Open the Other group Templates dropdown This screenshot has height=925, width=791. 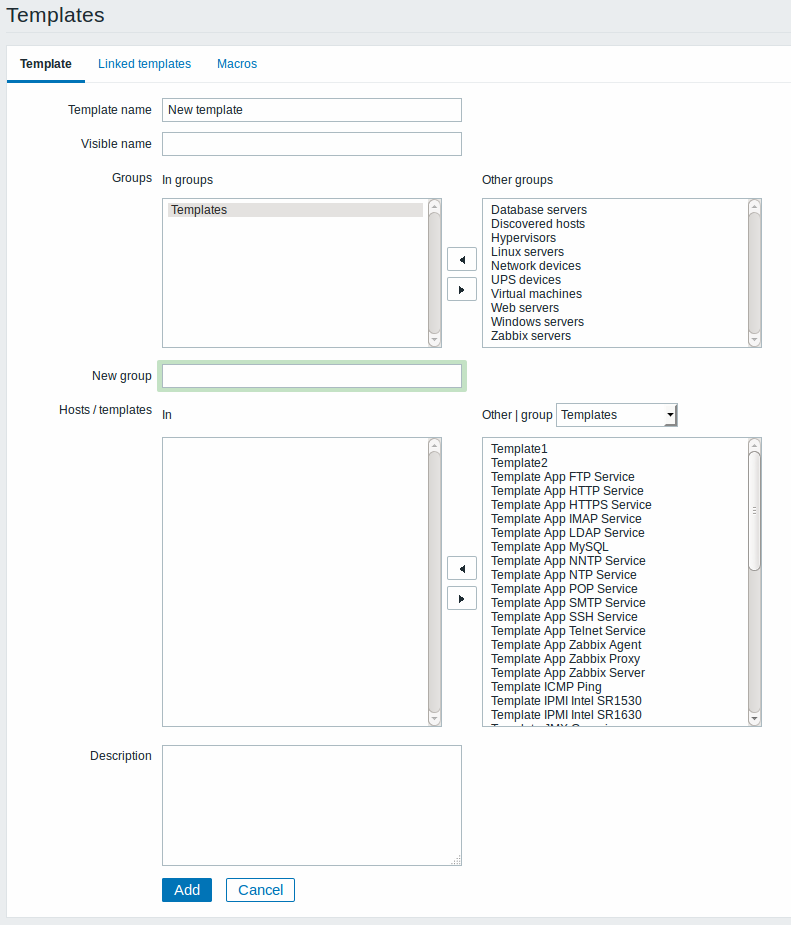pyautogui.click(x=616, y=415)
